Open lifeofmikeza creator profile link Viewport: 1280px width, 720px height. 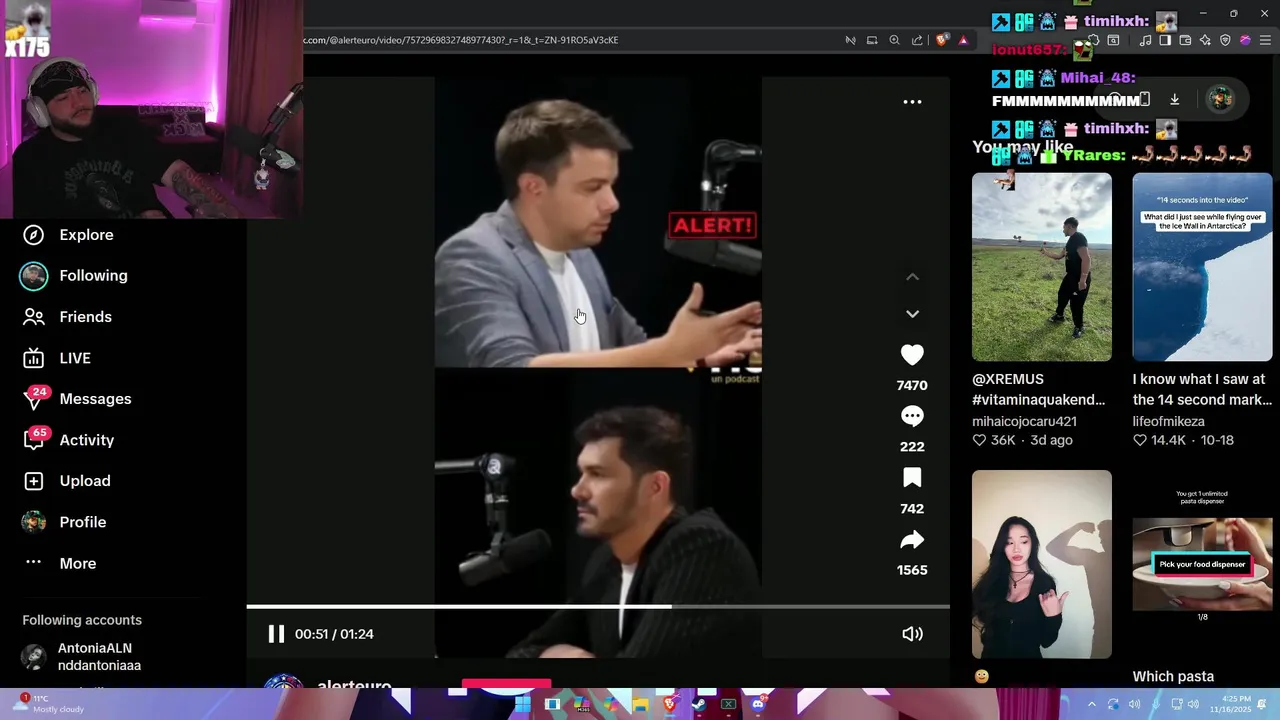(1168, 422)
